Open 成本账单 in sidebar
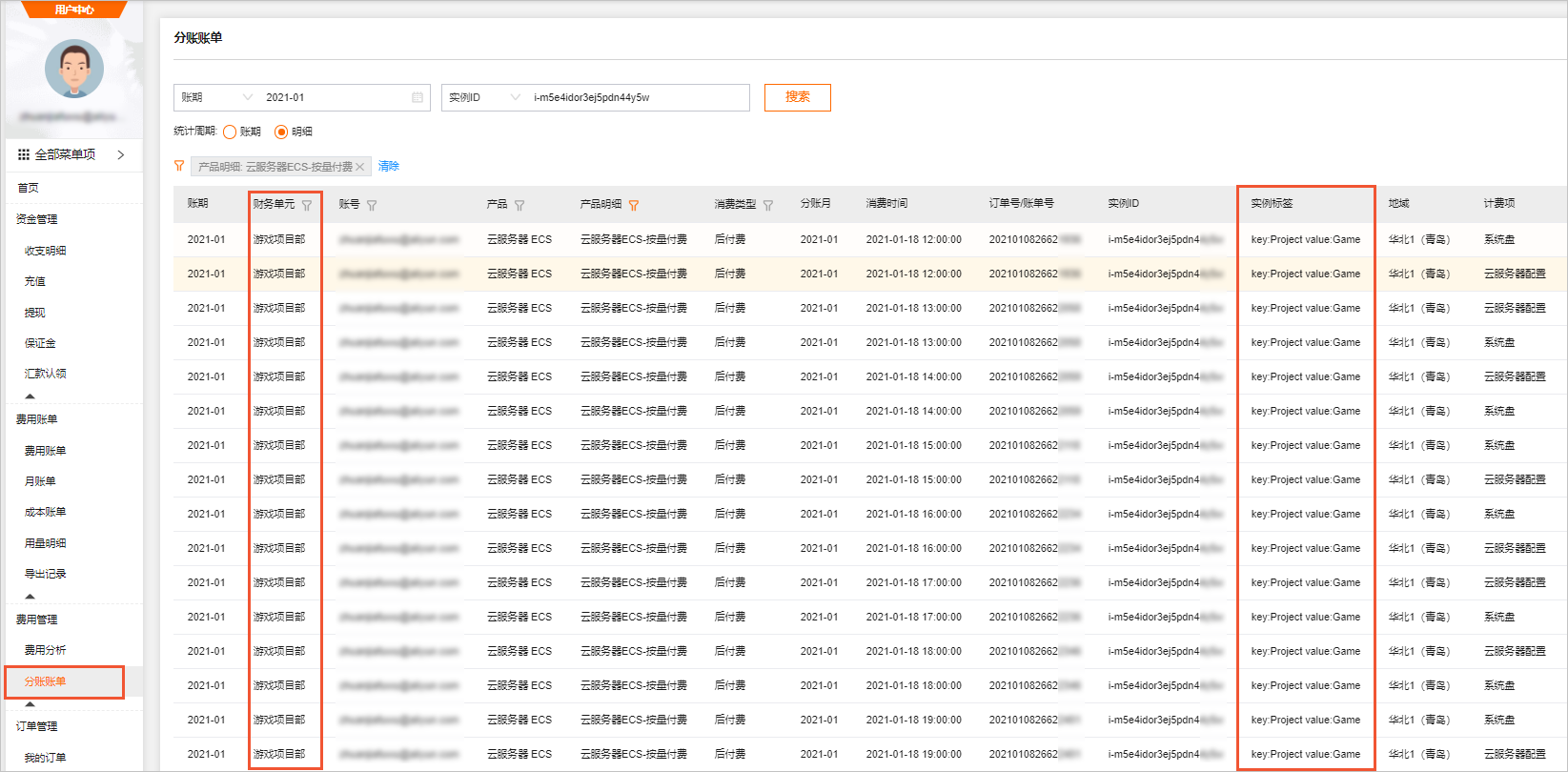 [45, 512]
